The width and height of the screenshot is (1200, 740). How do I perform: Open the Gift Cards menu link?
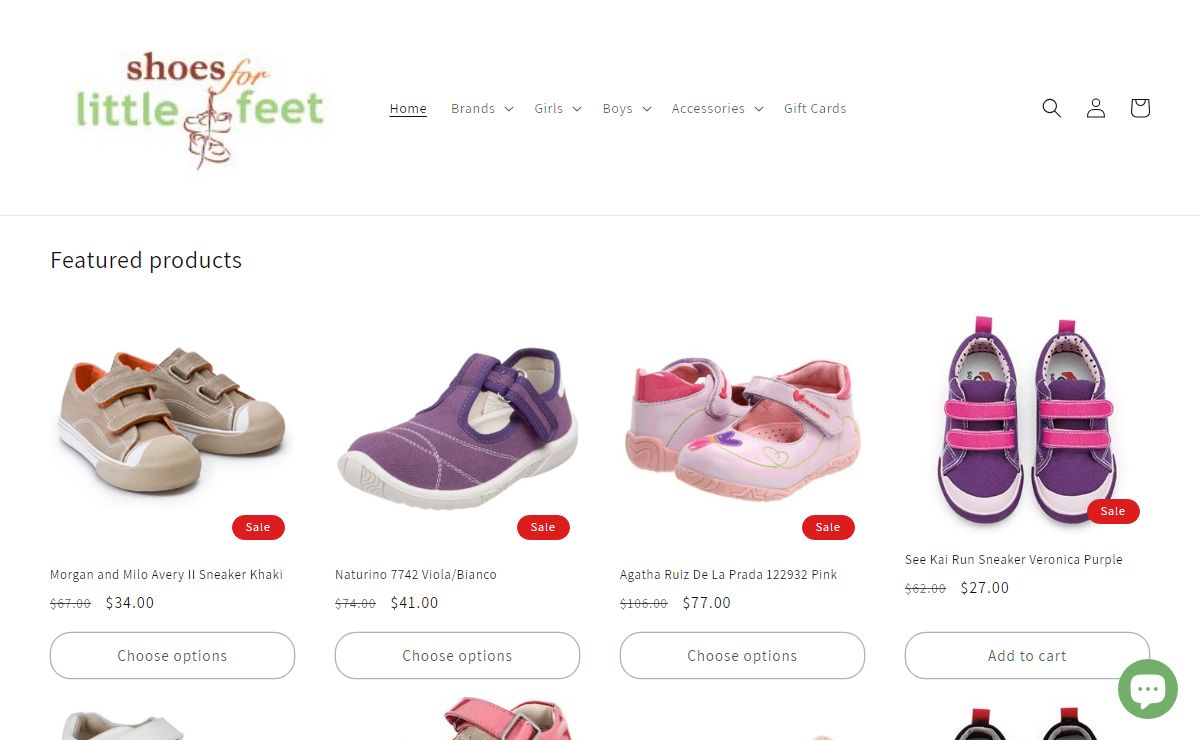point(815,108)
